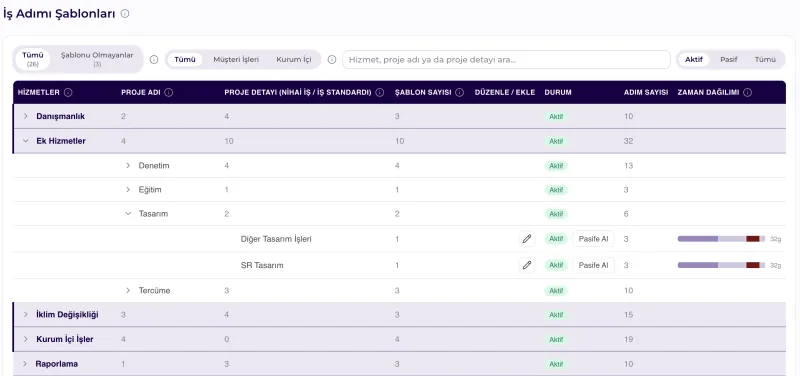The width and height of the screenshot is (800, 376).
Task: Click the SR Tasarım row label
Action: tap(262, 265)
